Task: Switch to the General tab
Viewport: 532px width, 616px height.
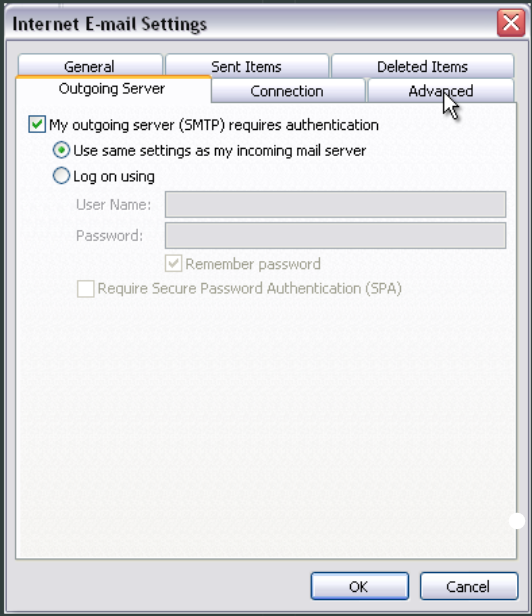Action: pos(90,66)
